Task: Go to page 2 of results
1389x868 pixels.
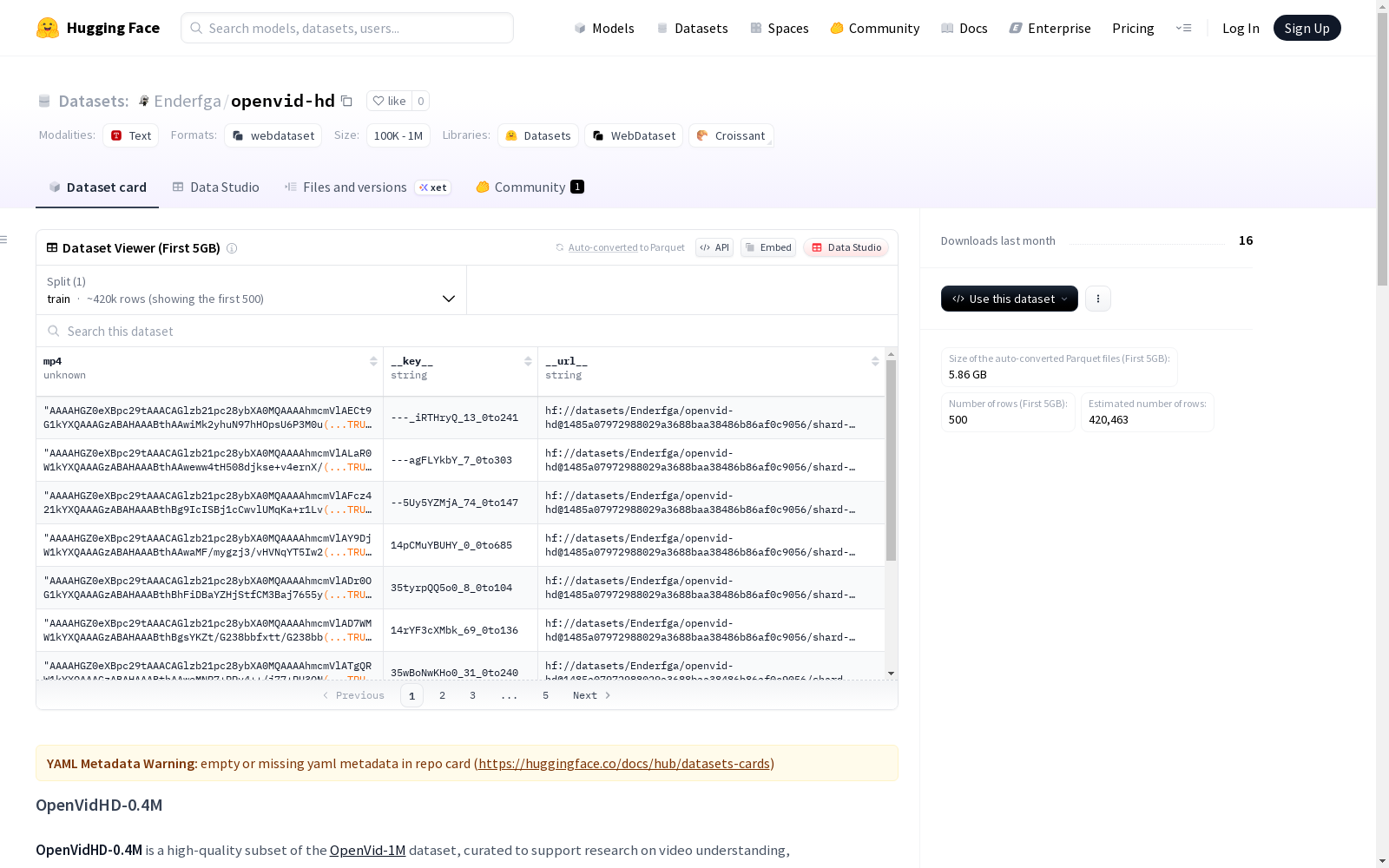Action: pyautogui.click(x=442, y=695)
